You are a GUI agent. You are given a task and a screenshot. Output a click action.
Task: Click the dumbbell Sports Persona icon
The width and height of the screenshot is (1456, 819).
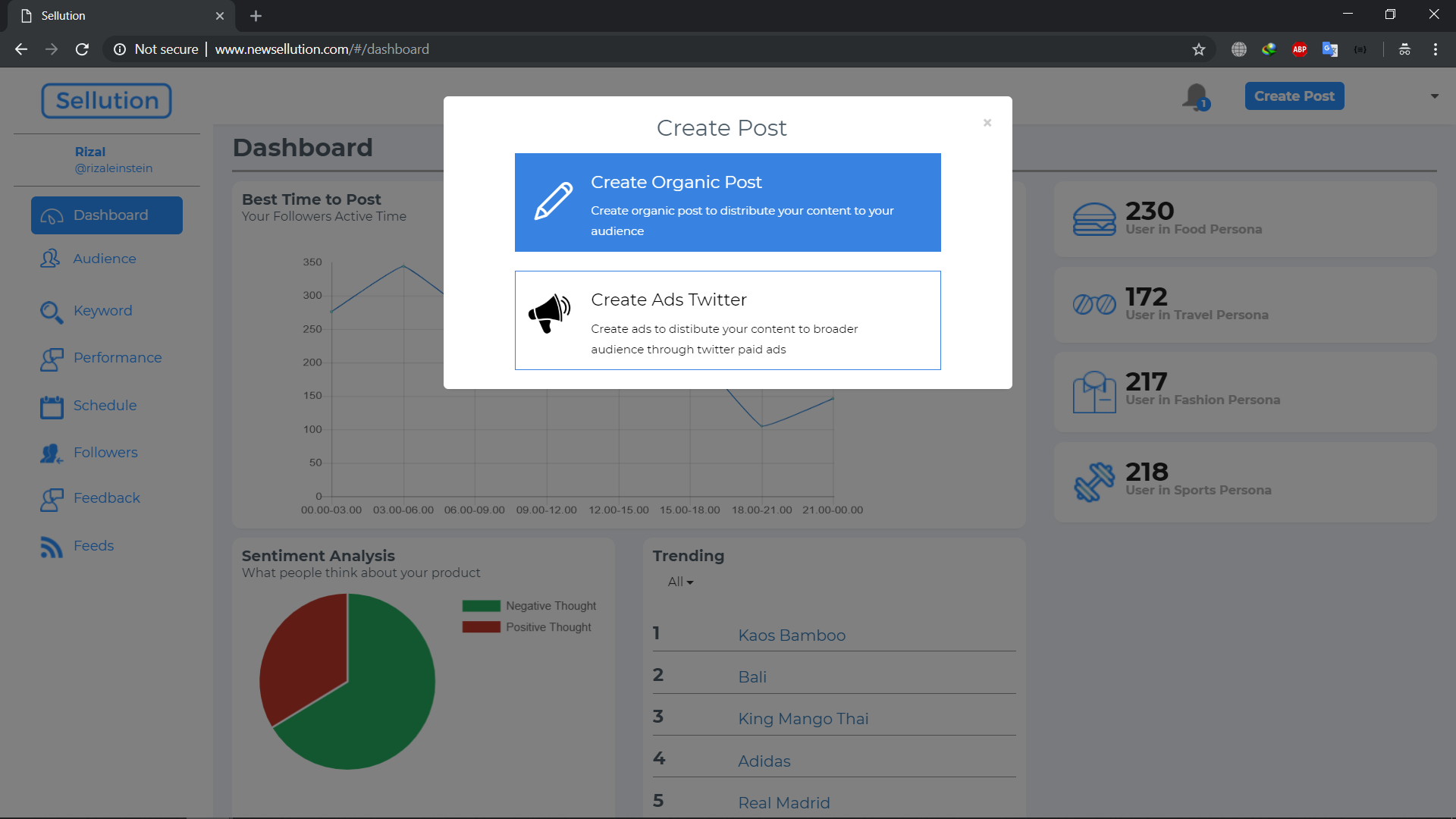[x=1094, y=482]
